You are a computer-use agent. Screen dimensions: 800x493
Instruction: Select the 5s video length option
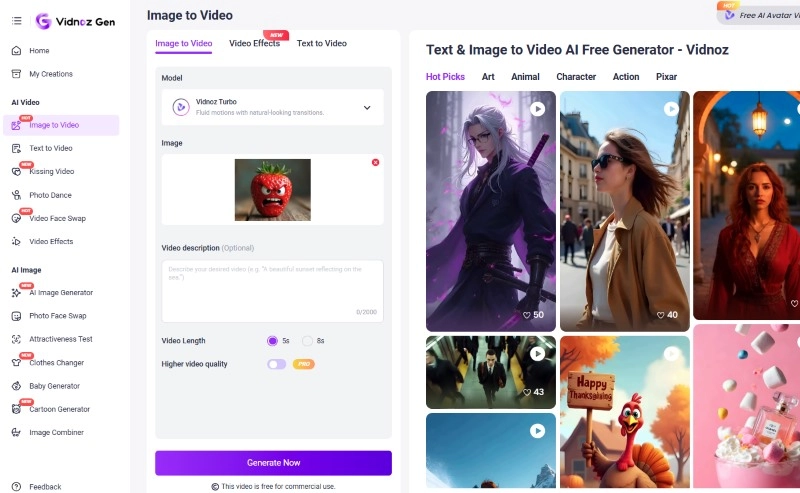272,341
